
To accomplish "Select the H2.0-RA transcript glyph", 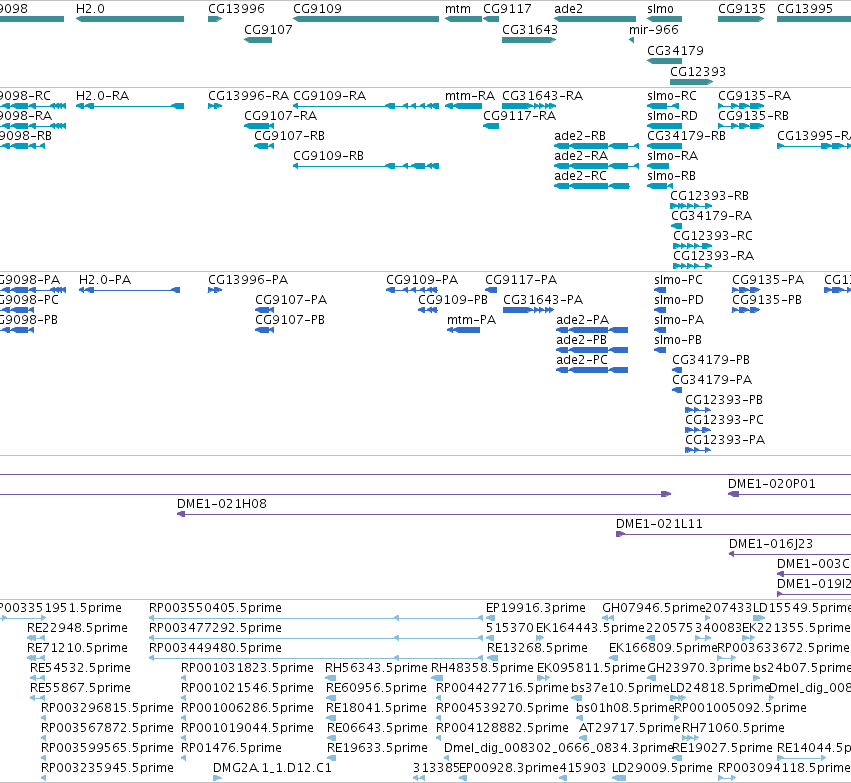I will [x=130, y=106].
